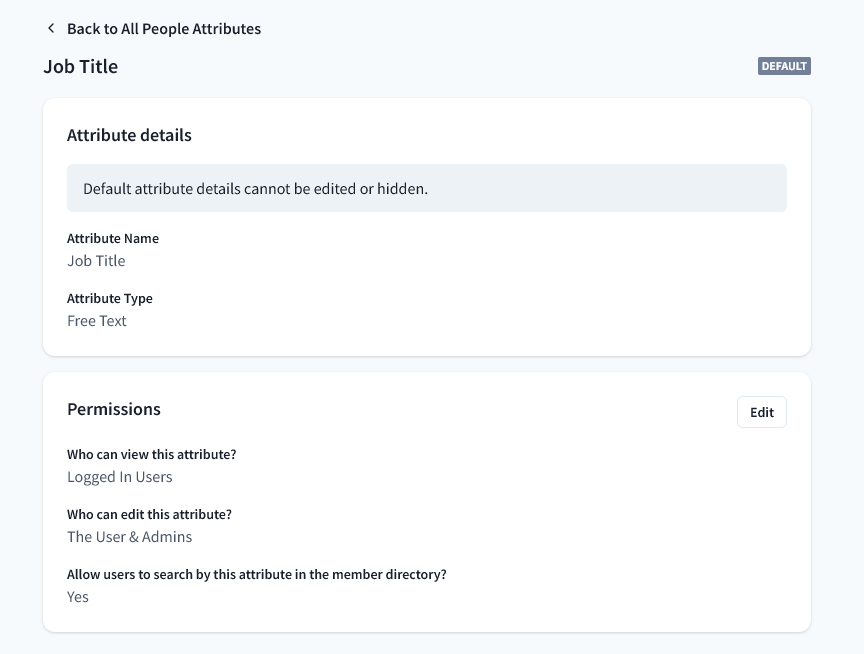Click the Attribute Name label
This screenshot has width=864, height=654.
point(113,239)
